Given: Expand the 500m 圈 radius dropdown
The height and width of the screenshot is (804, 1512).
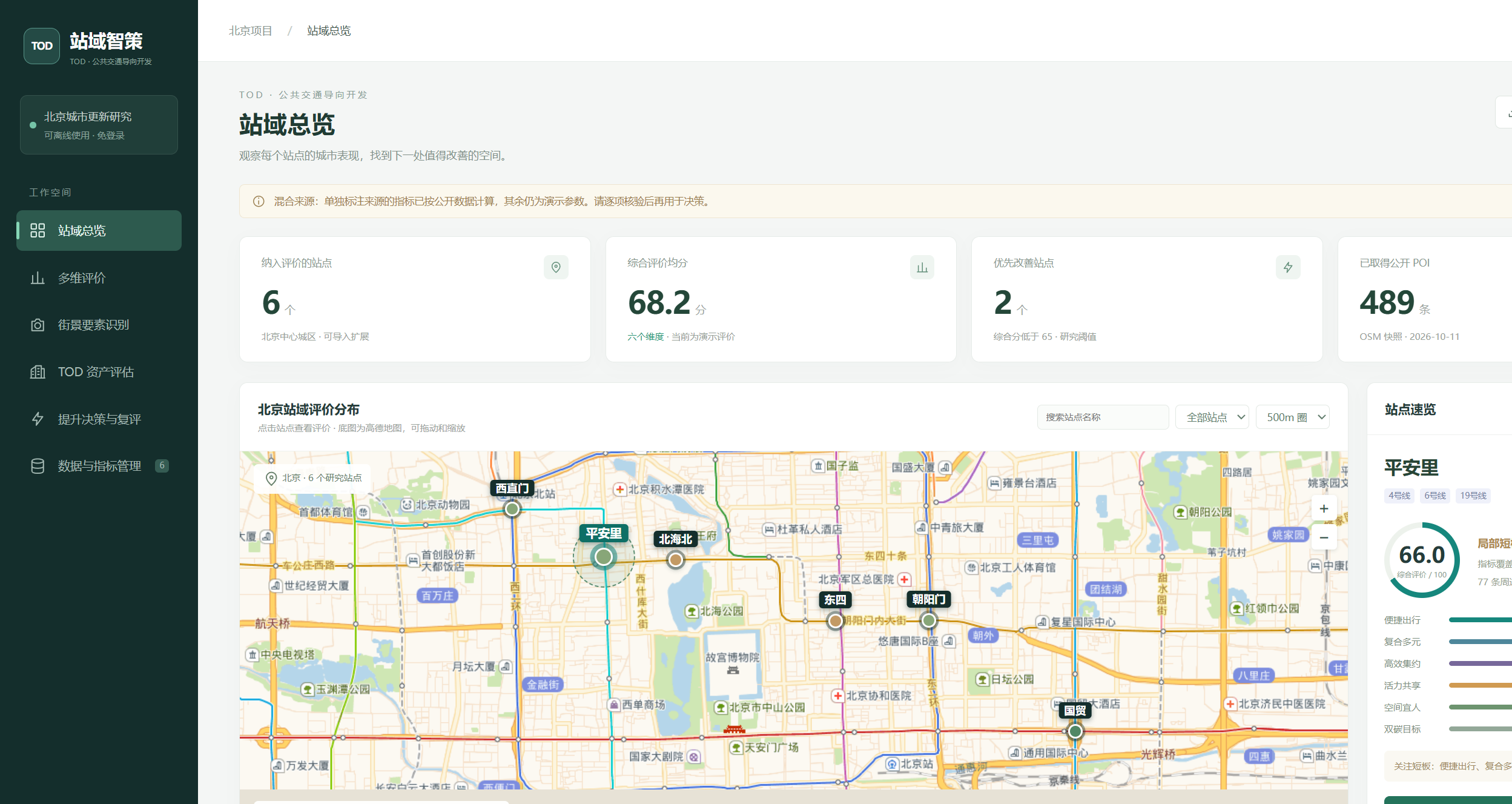Looking at the screenshot, I should [1293, 417].
